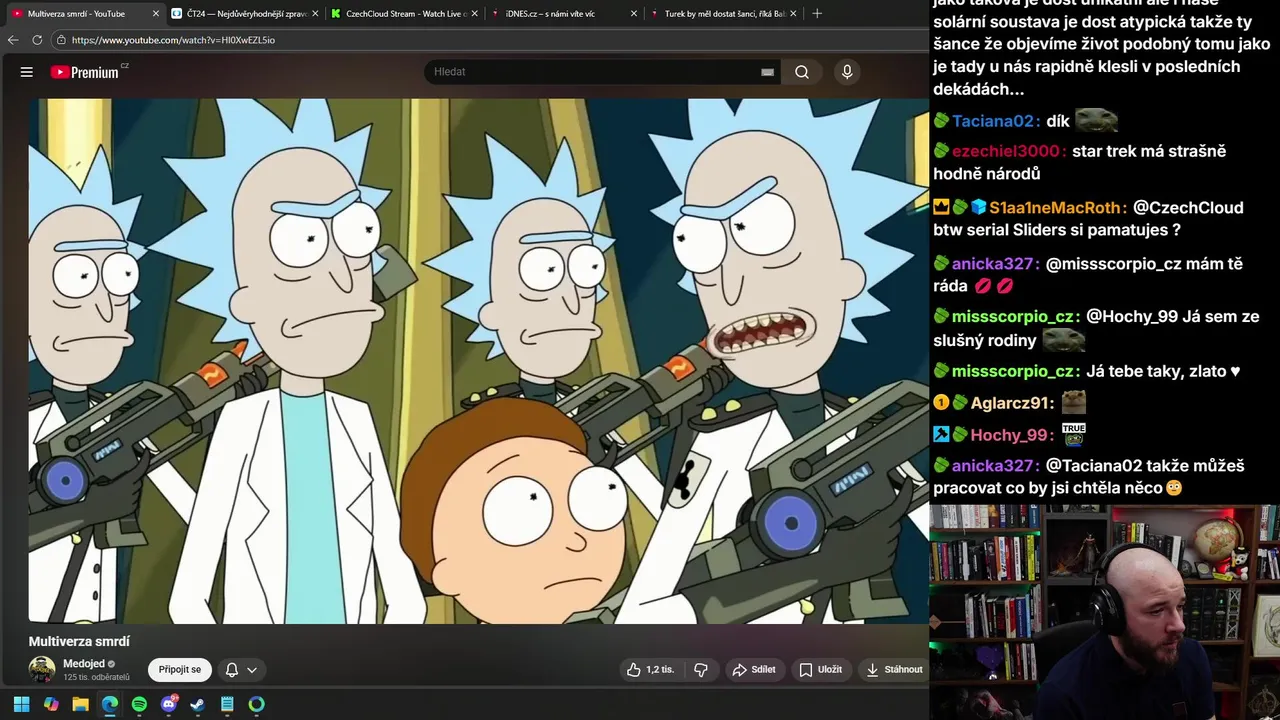Viewport: 1280px width, 720px height.
Task: Share the video via Sdílet button
Action: [754, 670]
